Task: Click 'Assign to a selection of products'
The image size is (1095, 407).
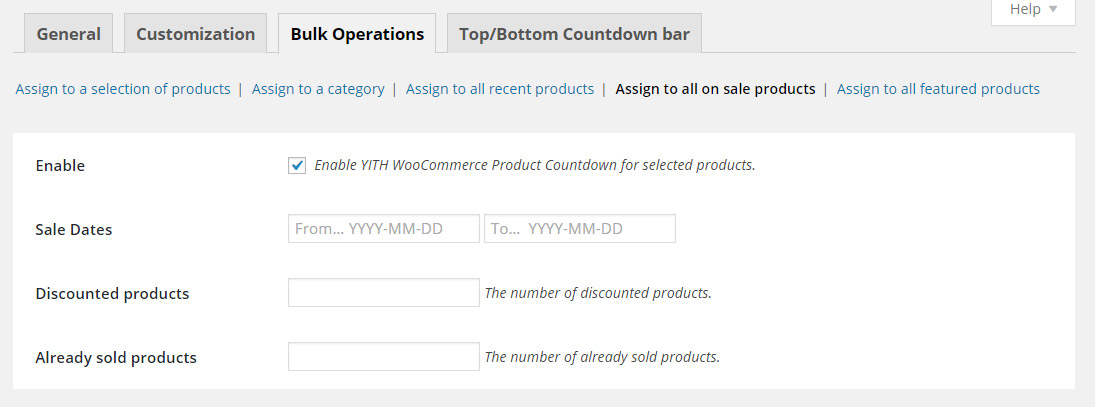Action: (x=123, y=89)
